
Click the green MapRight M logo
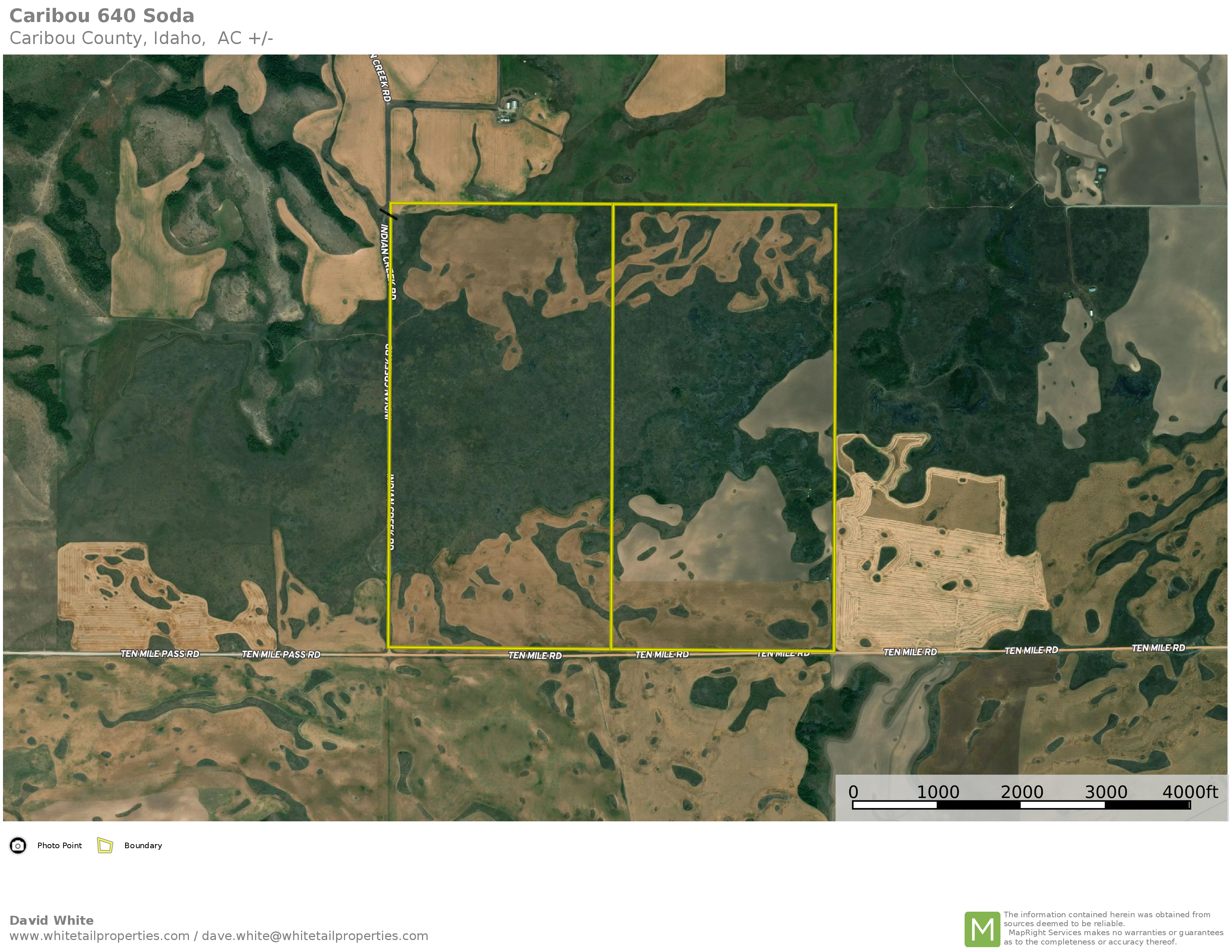coord(982,929)
